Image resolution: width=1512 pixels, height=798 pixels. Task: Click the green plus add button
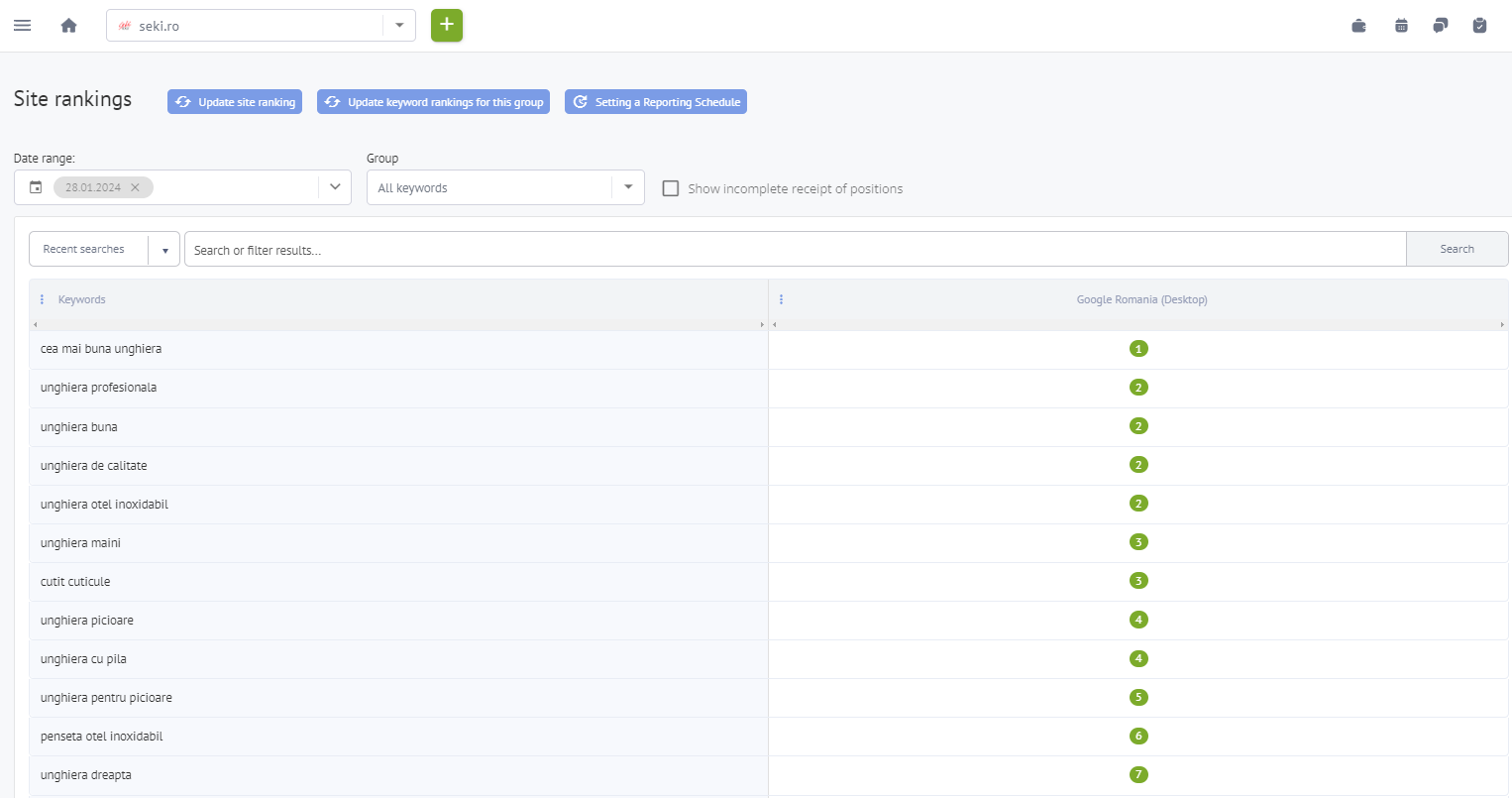click(447, 25)
